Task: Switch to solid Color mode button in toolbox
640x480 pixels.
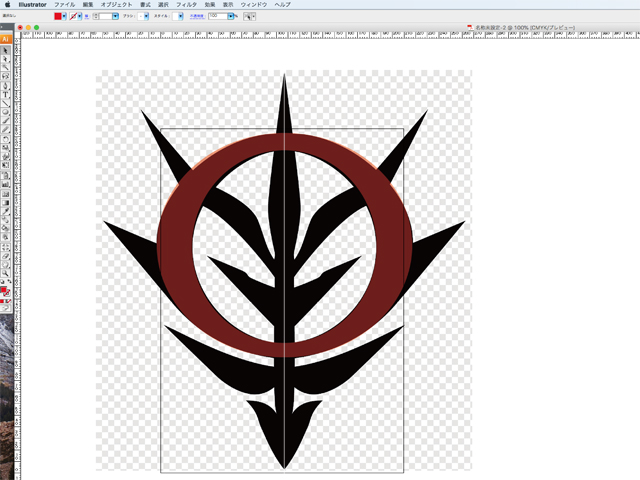Action: [x=2, y=301]
